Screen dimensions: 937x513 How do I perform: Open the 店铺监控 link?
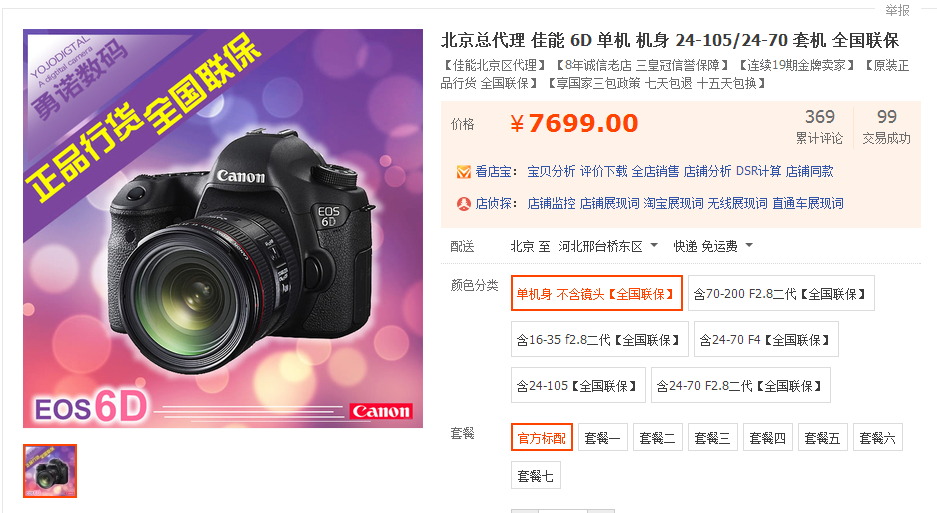pos(551,203)
